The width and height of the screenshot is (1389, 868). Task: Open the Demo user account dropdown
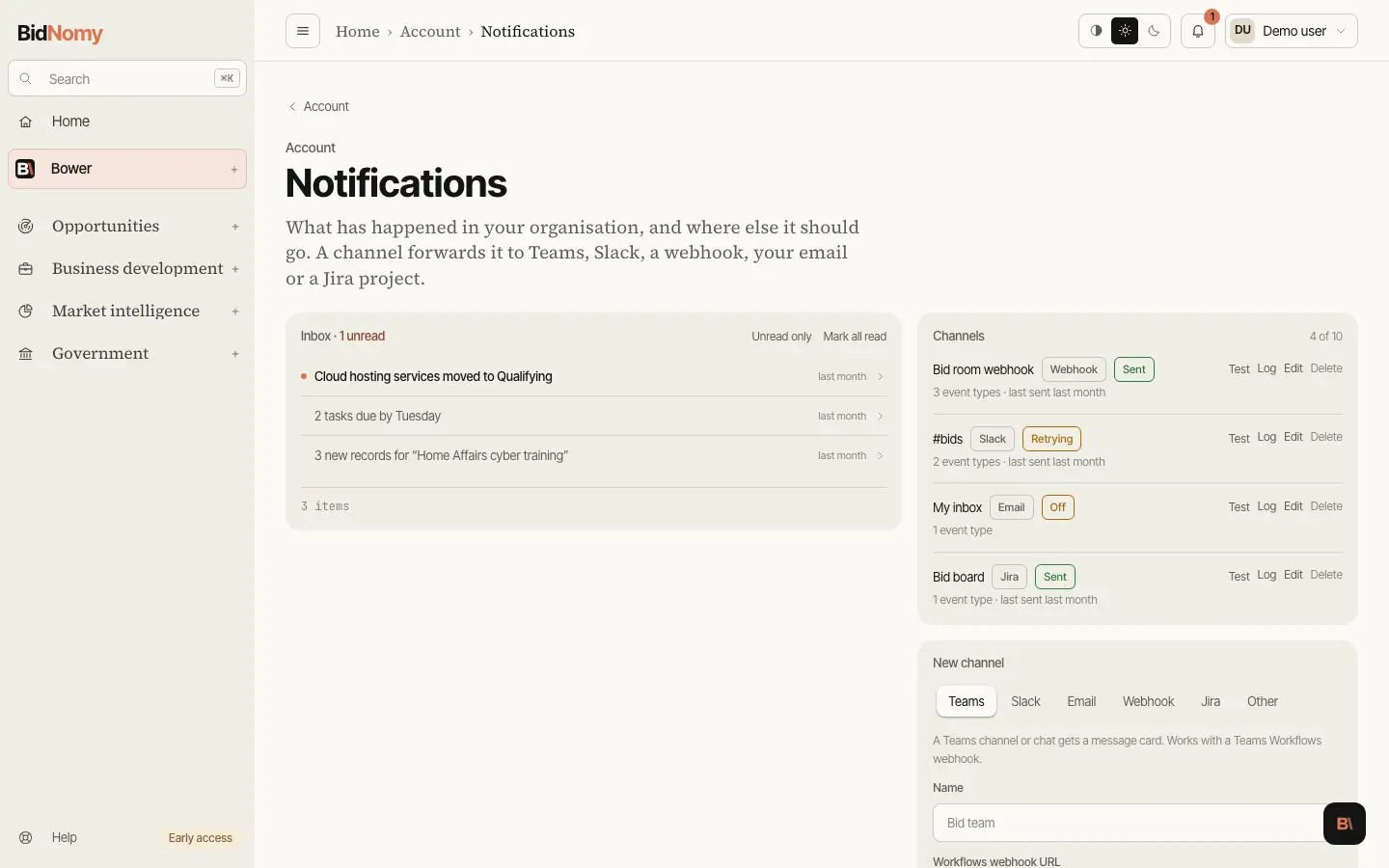coord(1292,31)
